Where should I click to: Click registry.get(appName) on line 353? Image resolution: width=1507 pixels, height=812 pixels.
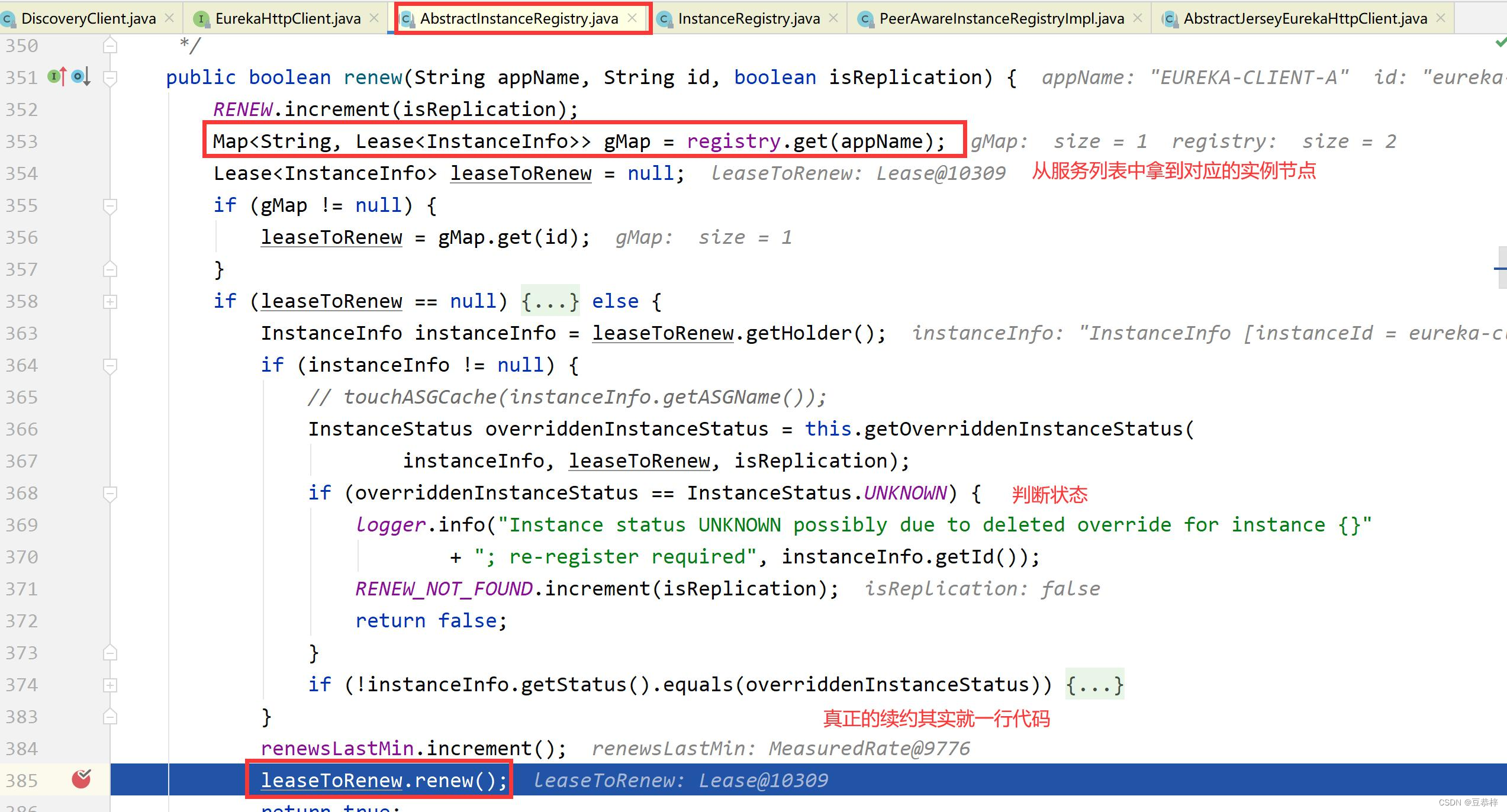point(810,141)
